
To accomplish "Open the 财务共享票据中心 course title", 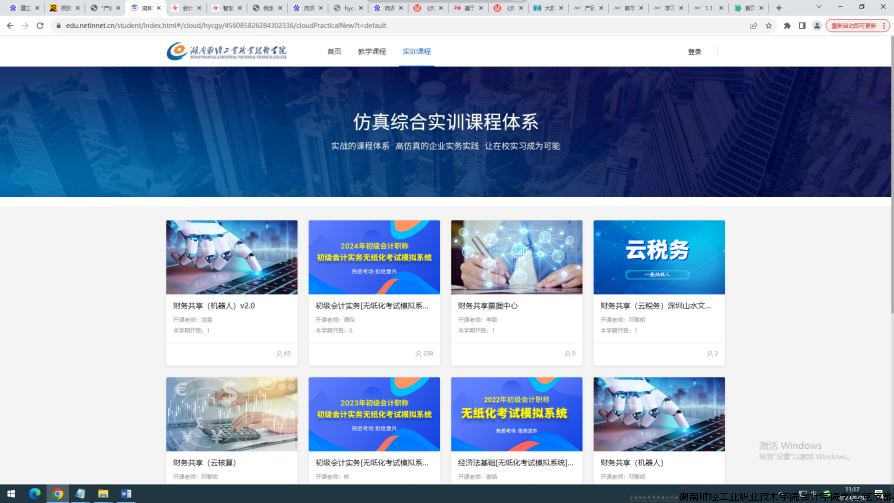I will 488,306.
